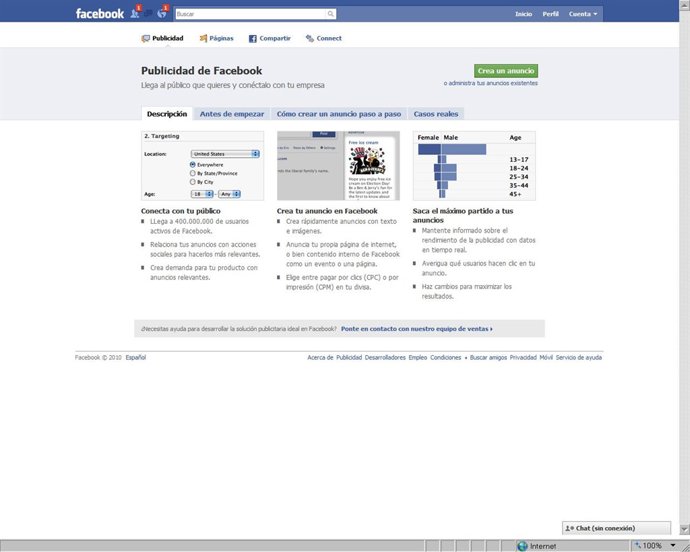Open the Compartir section
This screenshot has width=690, height=552.
pyautogui.click(x=275, y=38)
